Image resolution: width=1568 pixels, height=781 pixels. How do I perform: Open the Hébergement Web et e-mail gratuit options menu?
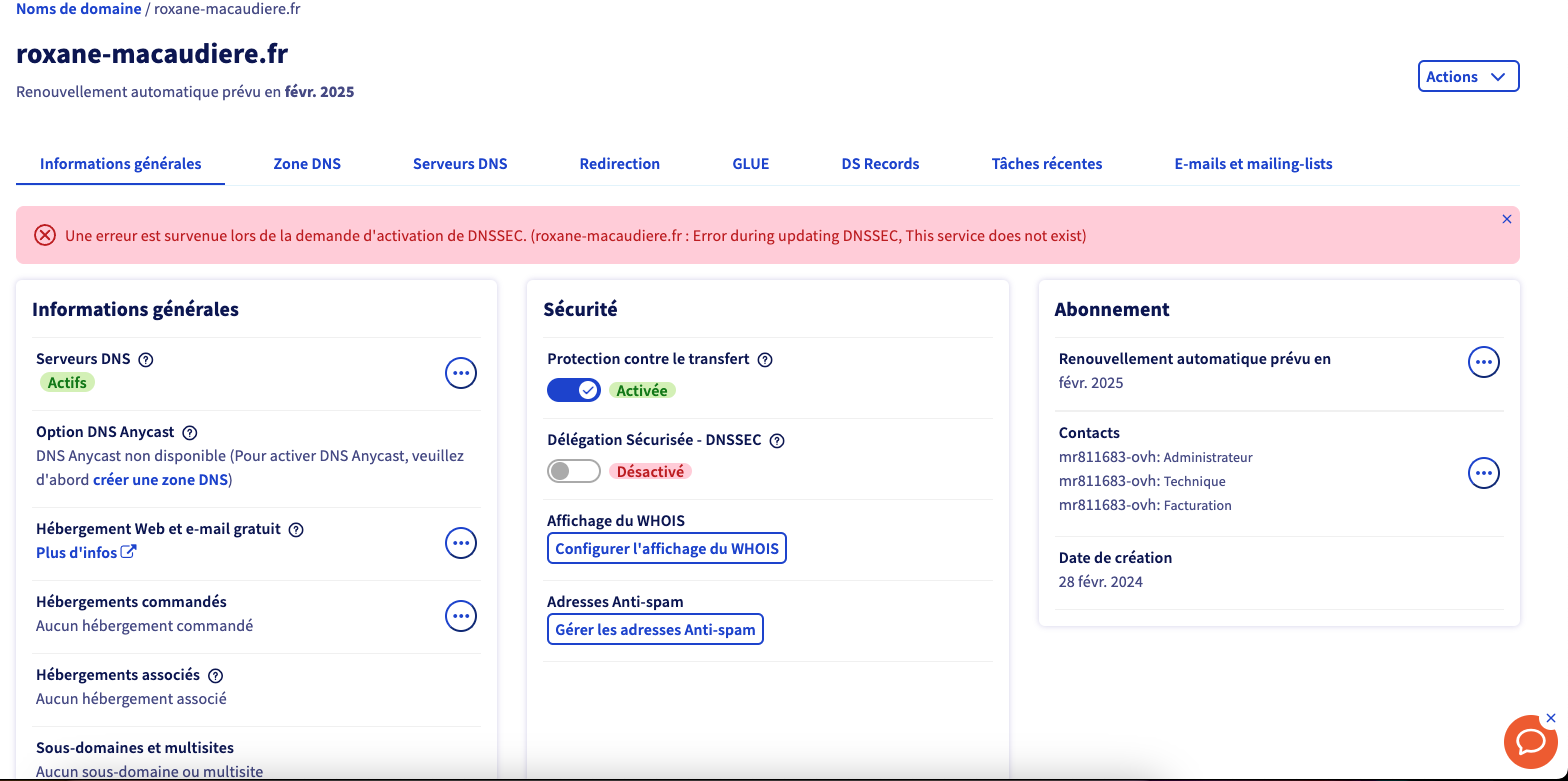tap(460, 543)
